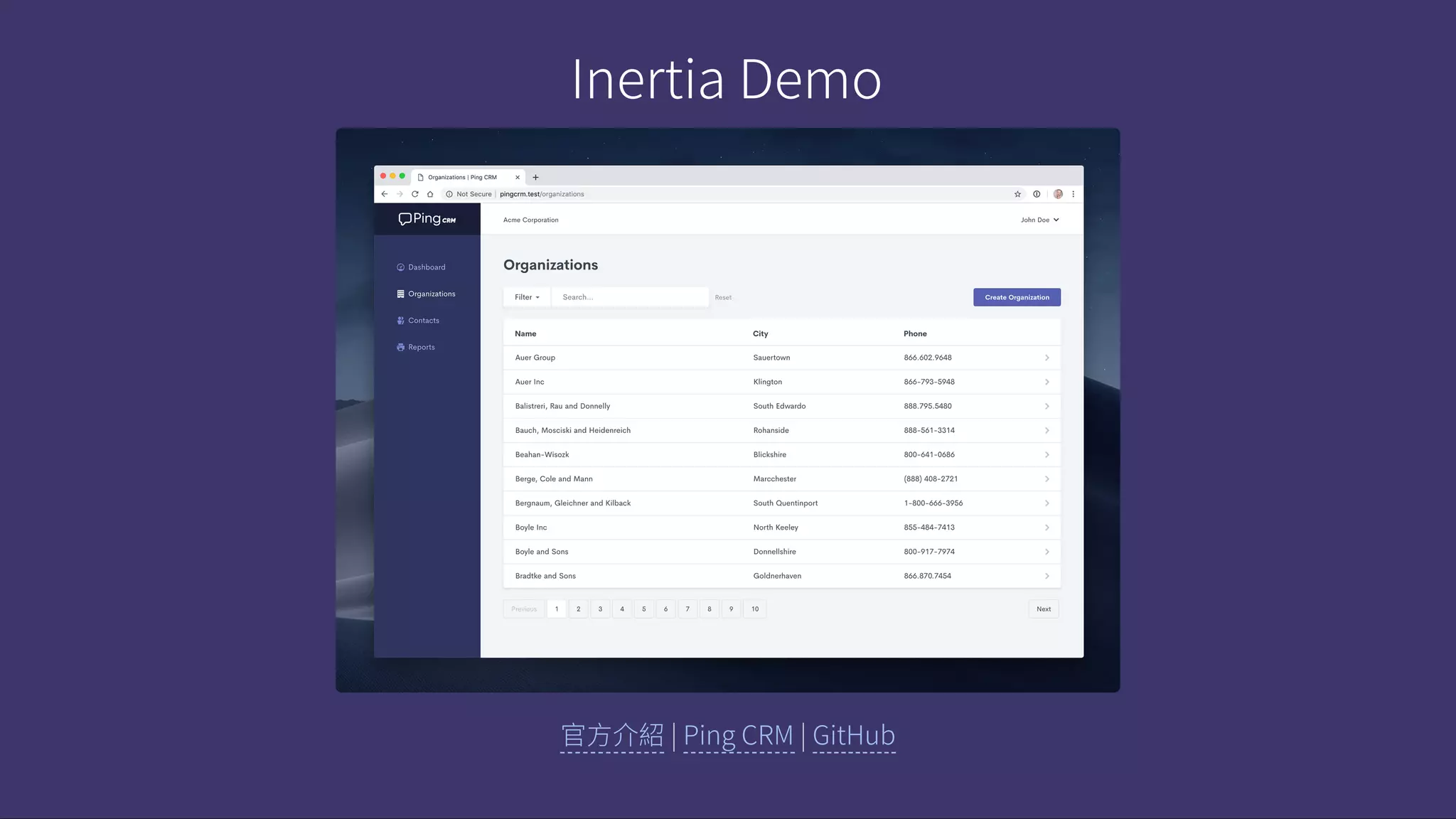1456x819 pixels.
Task: Open Reports in the sidebar
Action: click(416, 348)
